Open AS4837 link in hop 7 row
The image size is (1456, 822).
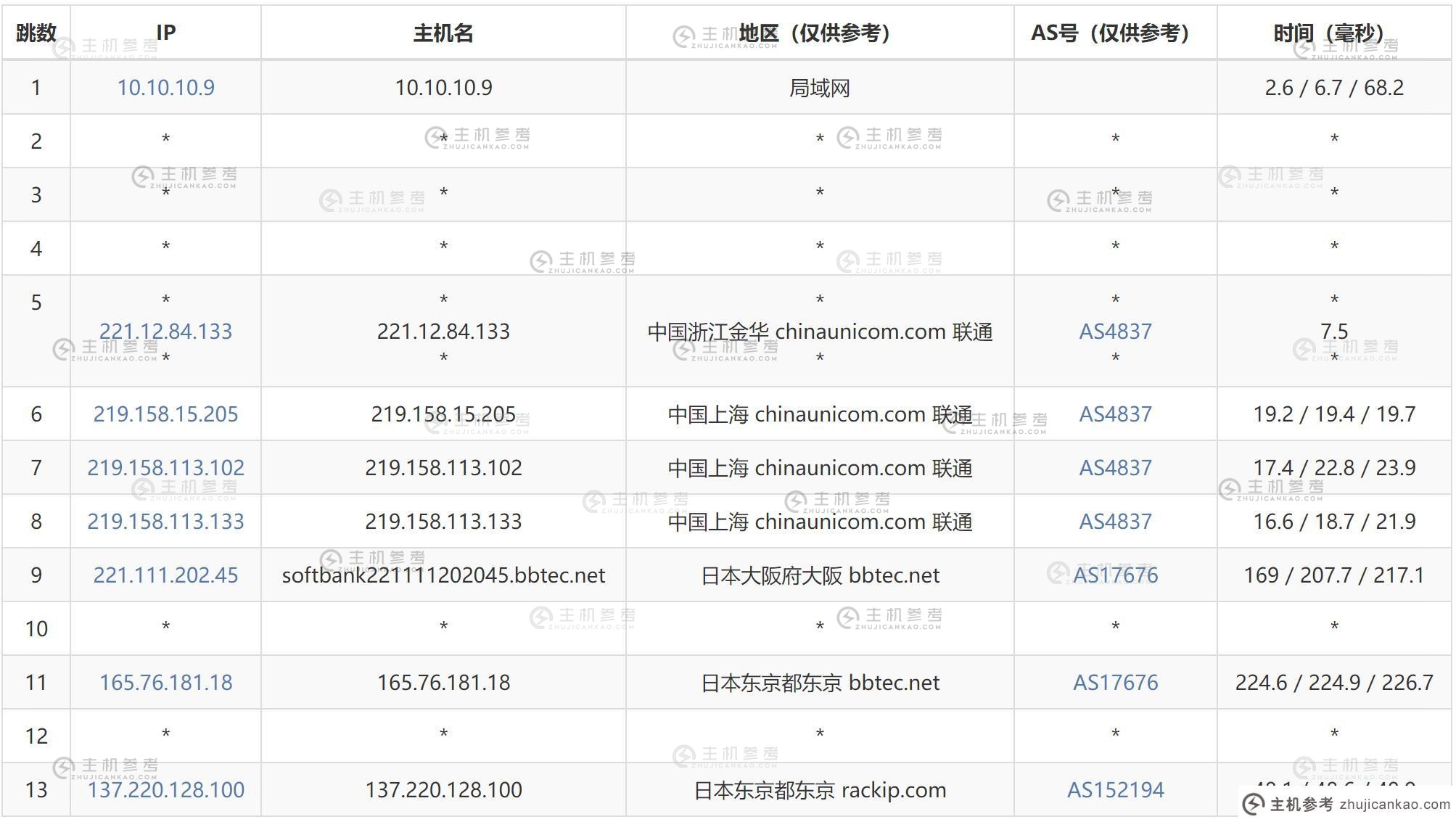point(1116,468)
